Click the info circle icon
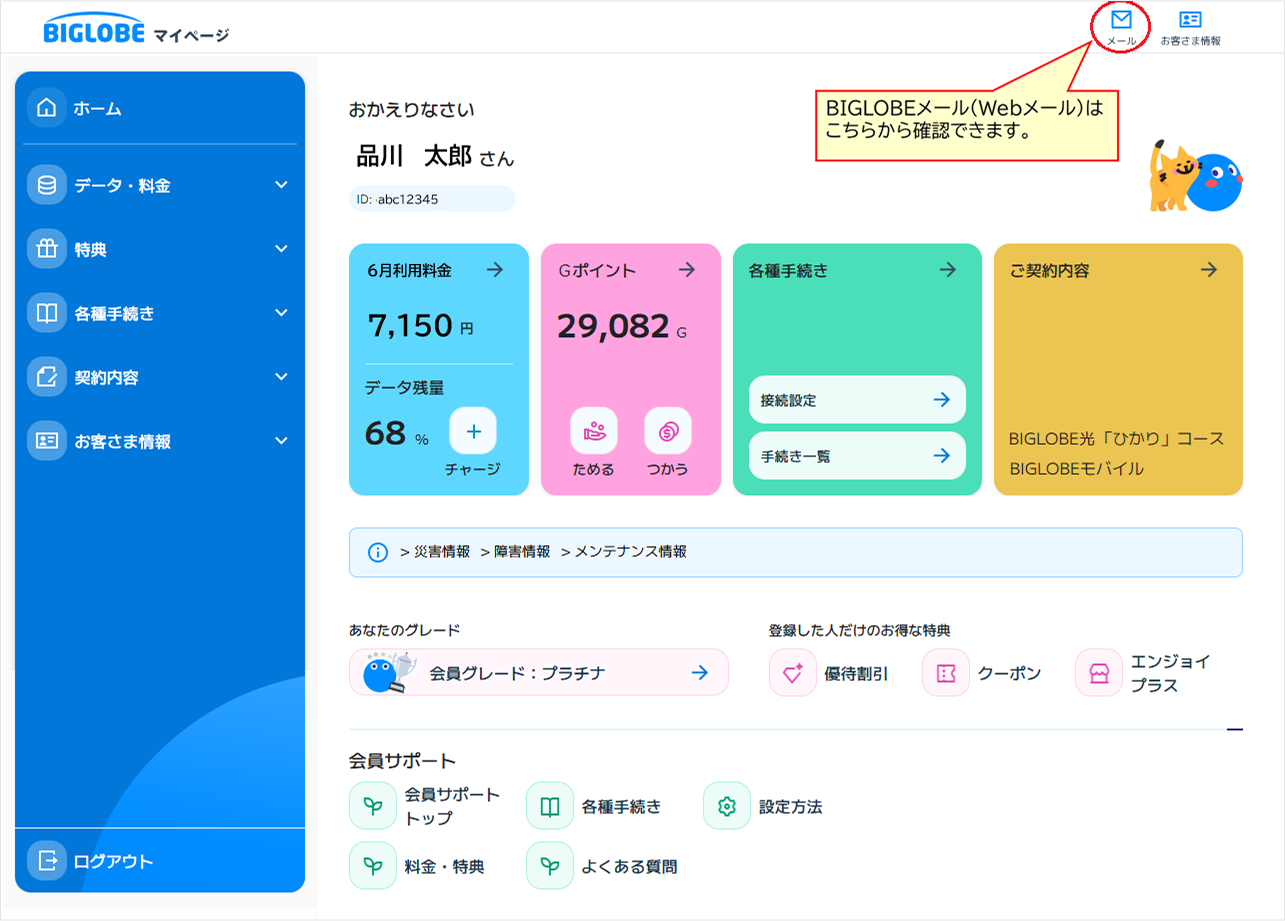 378,552
